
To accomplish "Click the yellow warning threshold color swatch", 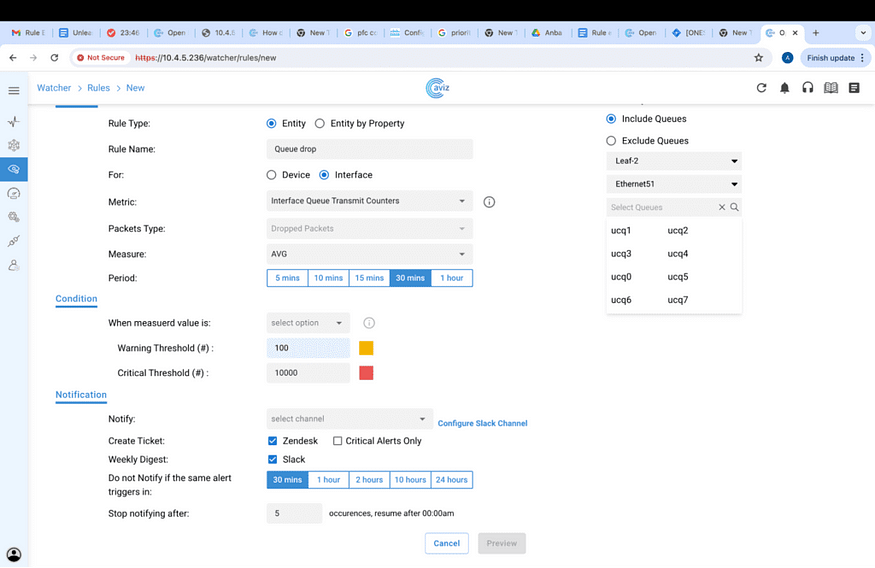I will [366, 348].
